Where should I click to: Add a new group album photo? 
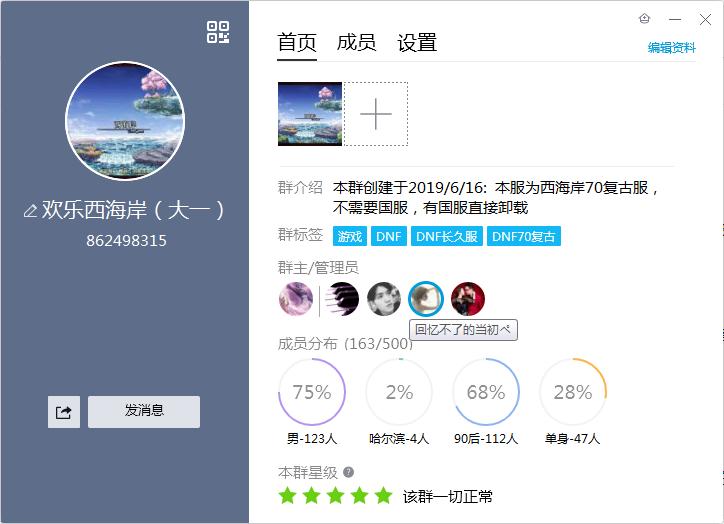pyautogui.click(x=375, y=114)
